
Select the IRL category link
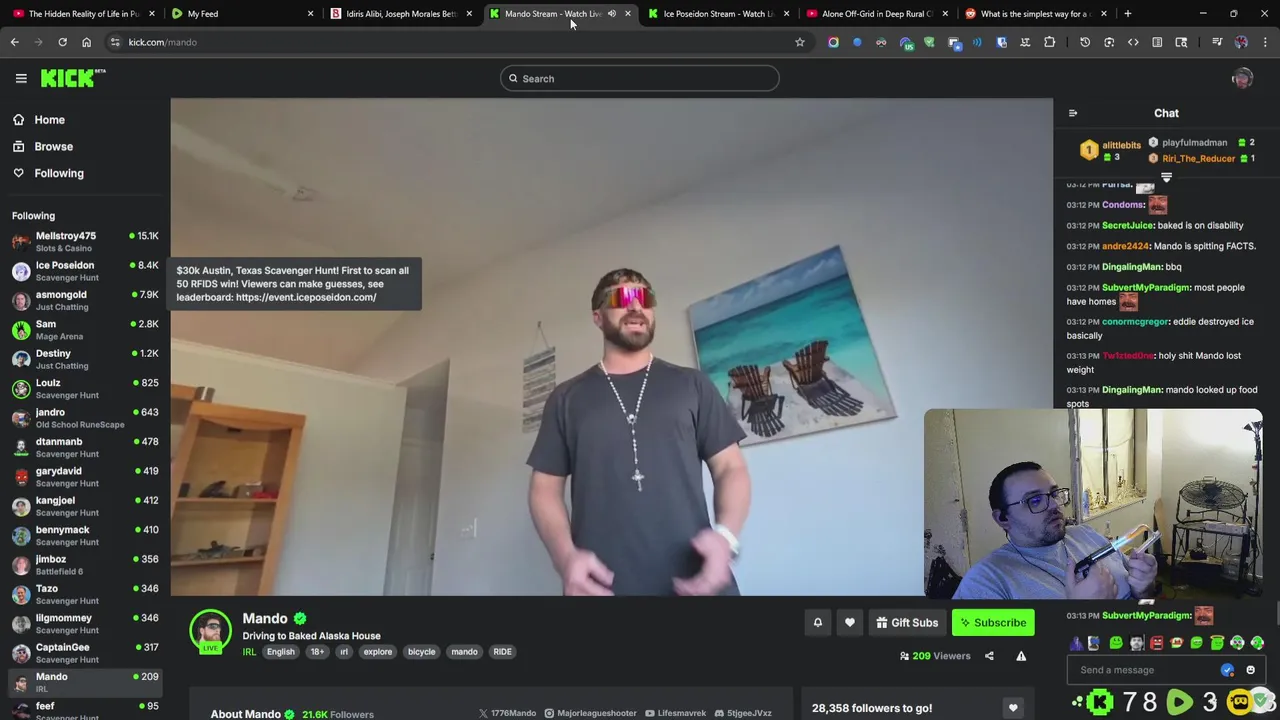click(249, 652)
